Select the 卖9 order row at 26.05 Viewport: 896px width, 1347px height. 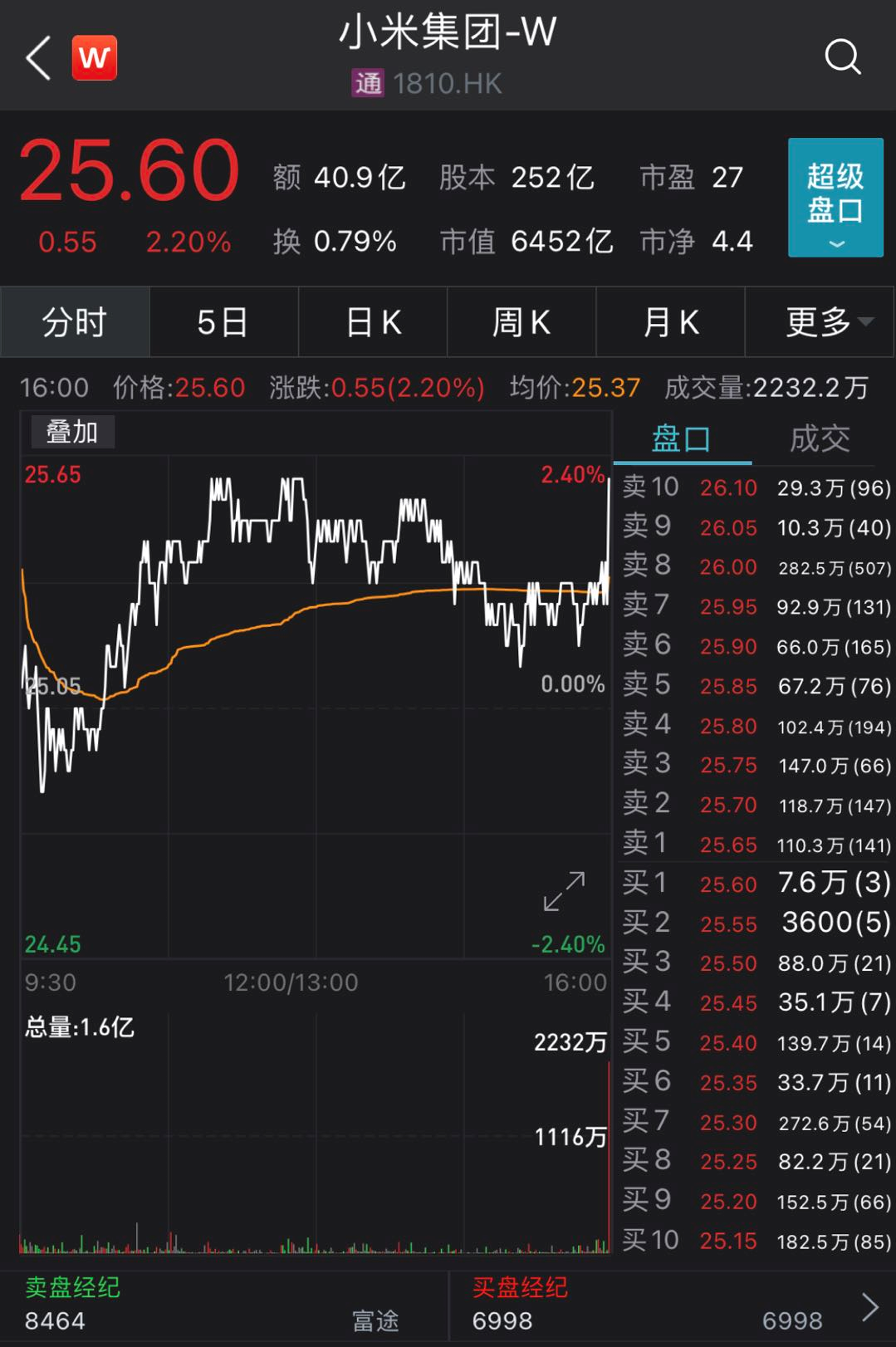click(756, 527)
